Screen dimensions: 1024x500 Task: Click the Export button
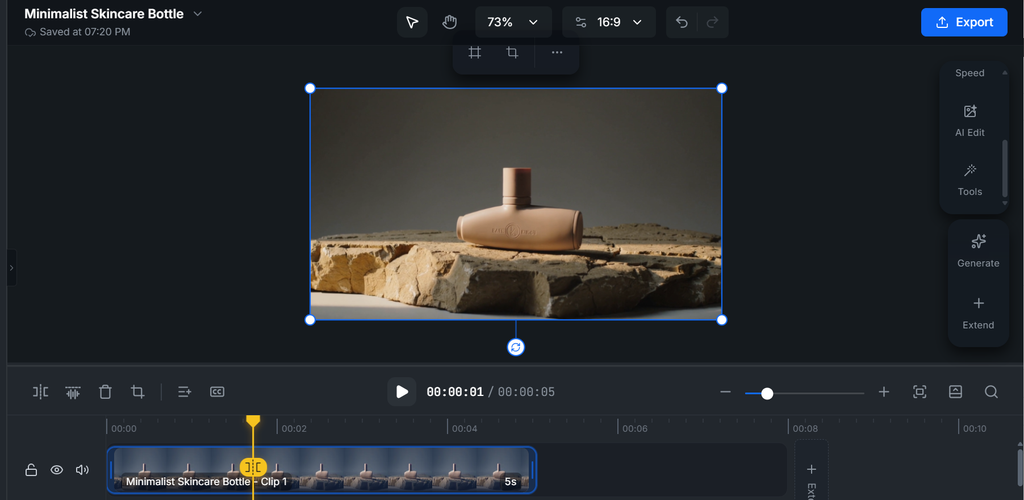964,22
